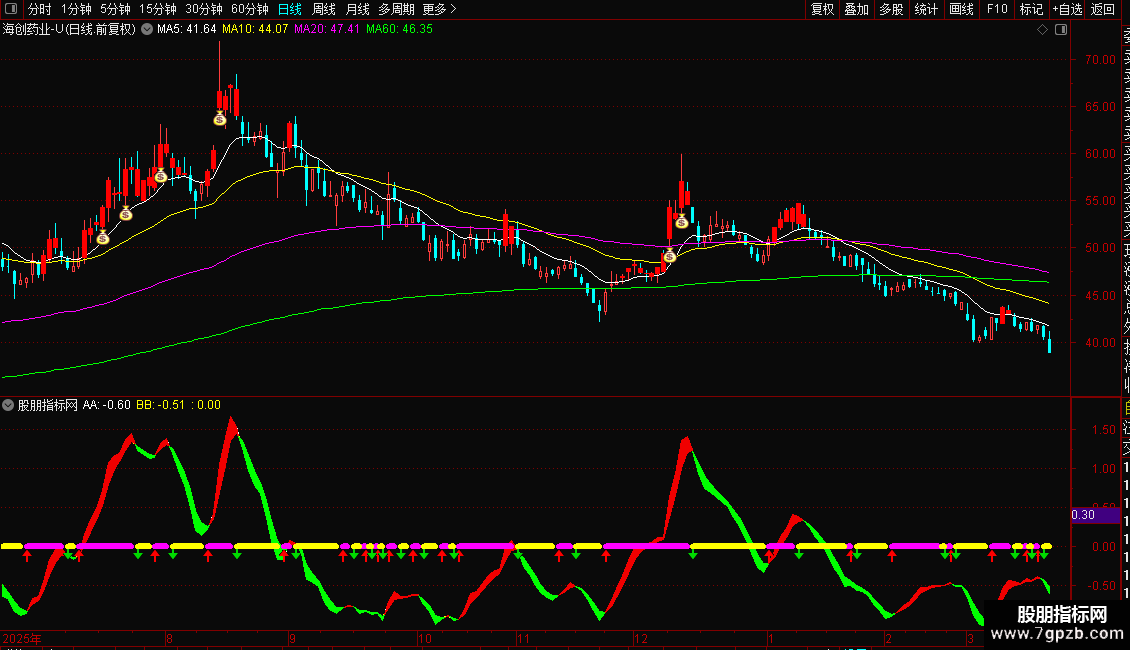The image size is (1130, 650).
Task: Open the 画线 drawing tools
Action: click(961, 10)
